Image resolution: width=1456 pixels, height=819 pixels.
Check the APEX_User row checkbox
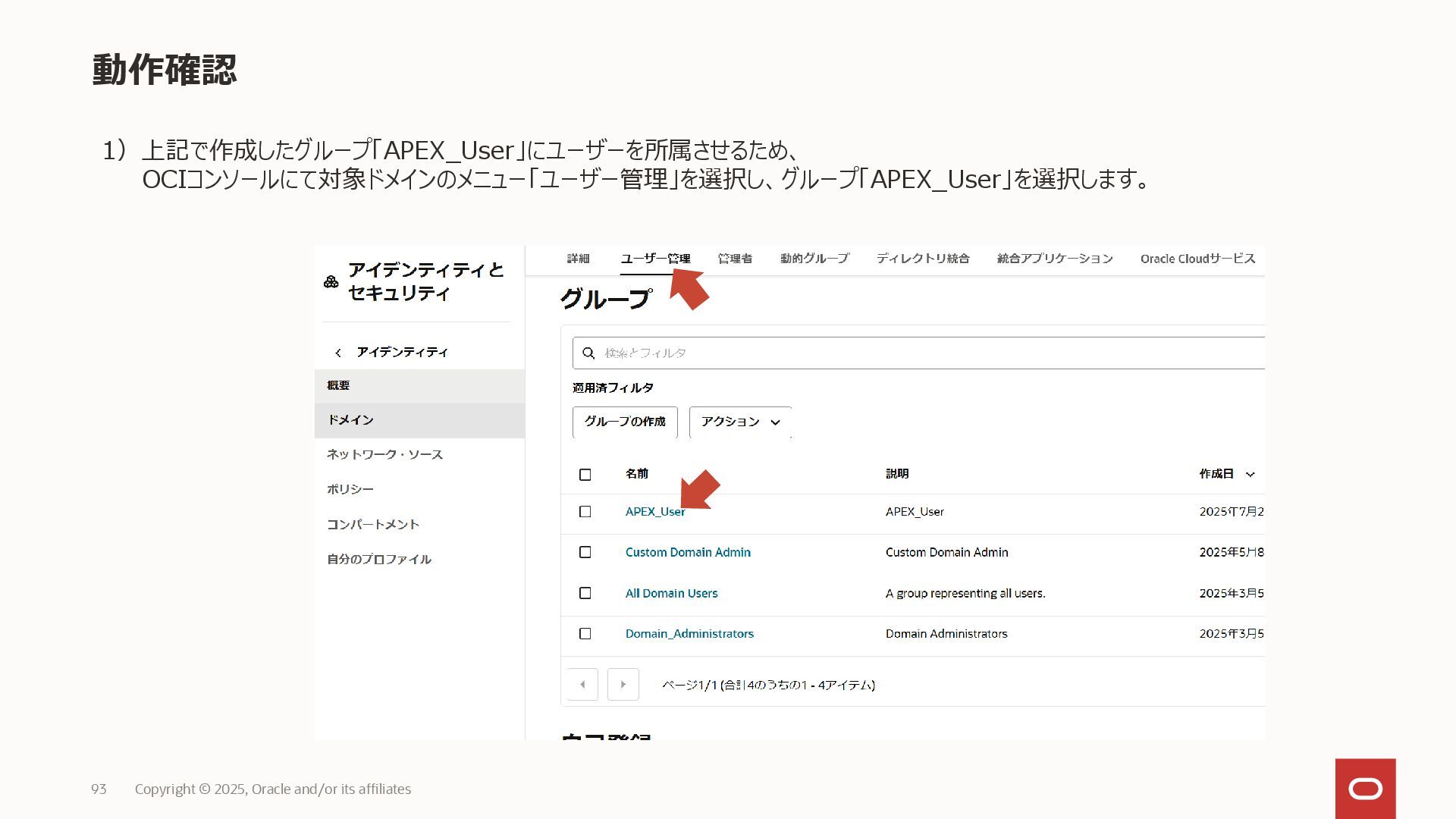585,512
